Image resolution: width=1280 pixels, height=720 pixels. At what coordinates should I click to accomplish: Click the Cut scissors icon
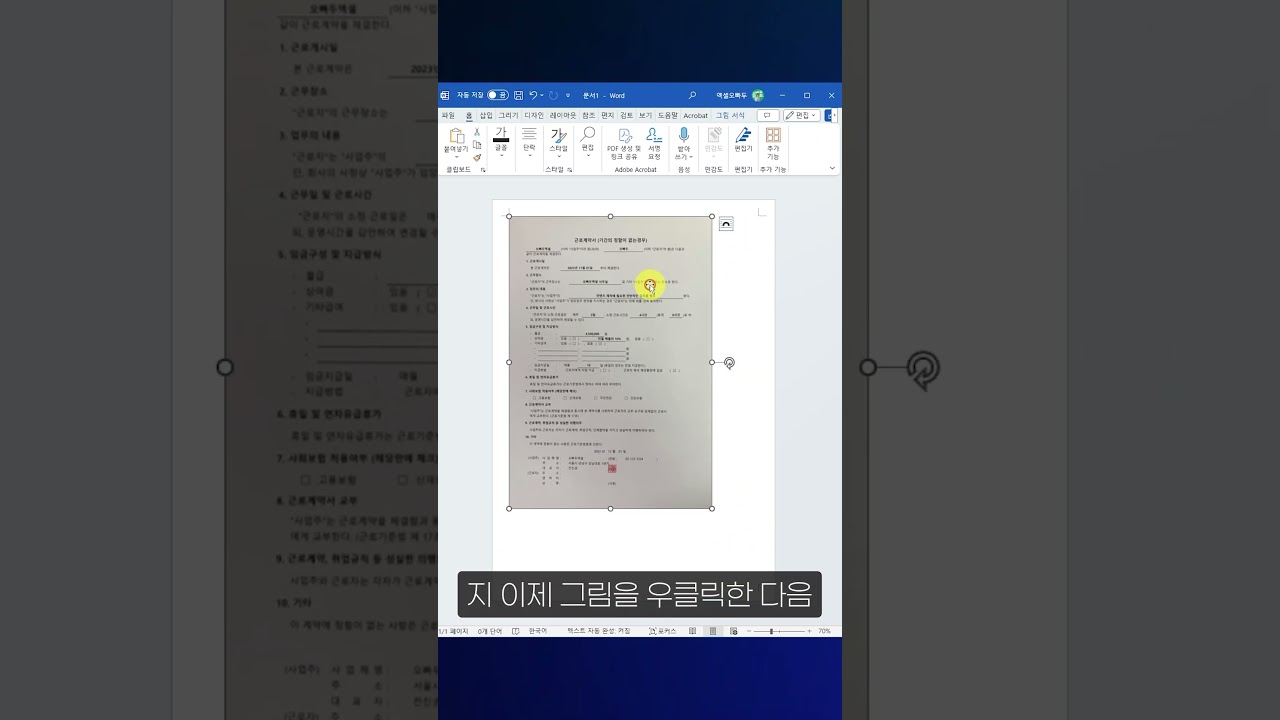tap(477, 132)
